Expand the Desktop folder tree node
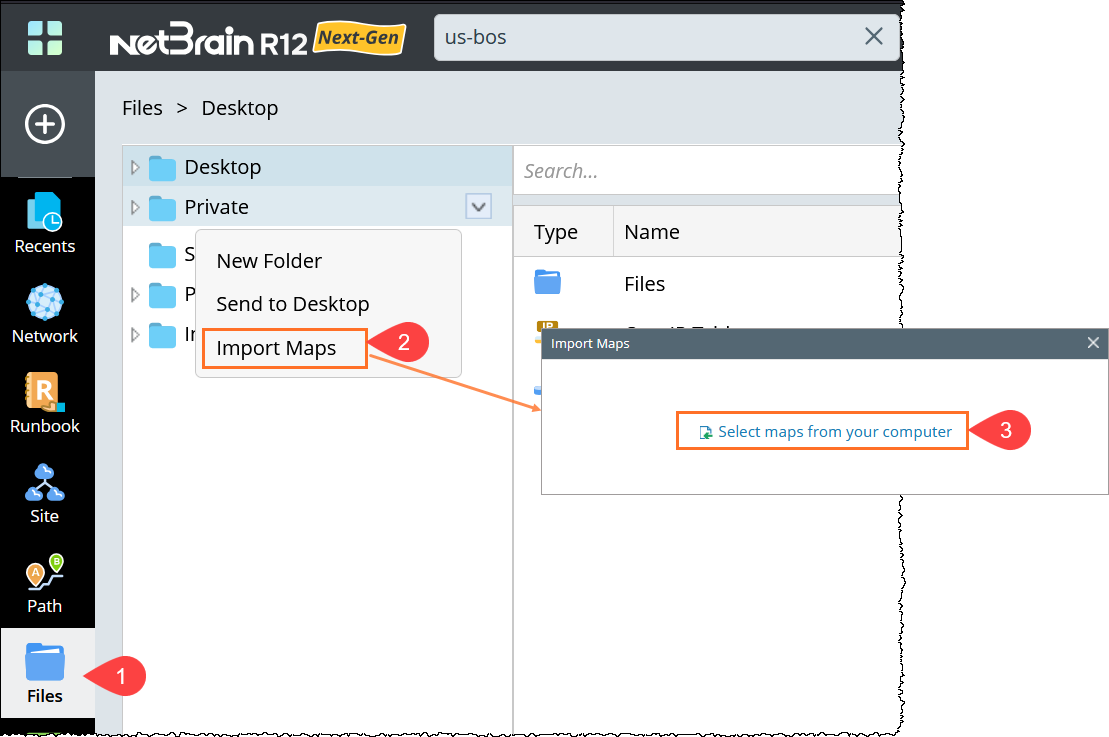Screen dimensions: 1109x737 tap(136, 167)
